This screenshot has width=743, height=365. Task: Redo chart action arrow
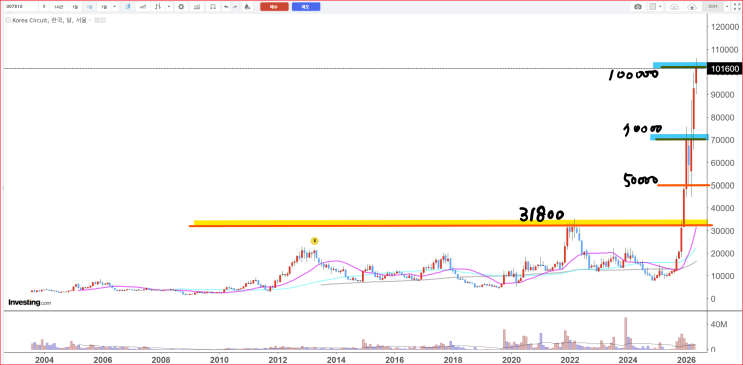coord(235,7)
